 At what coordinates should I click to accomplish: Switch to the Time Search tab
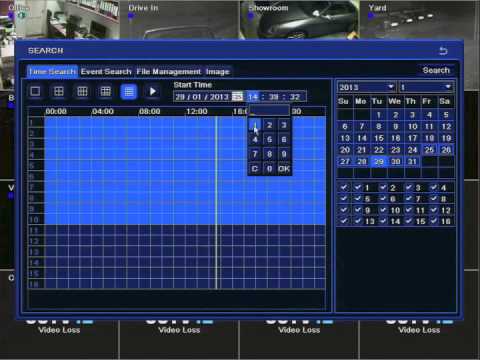pyautogui.click(x=52, y=71)
